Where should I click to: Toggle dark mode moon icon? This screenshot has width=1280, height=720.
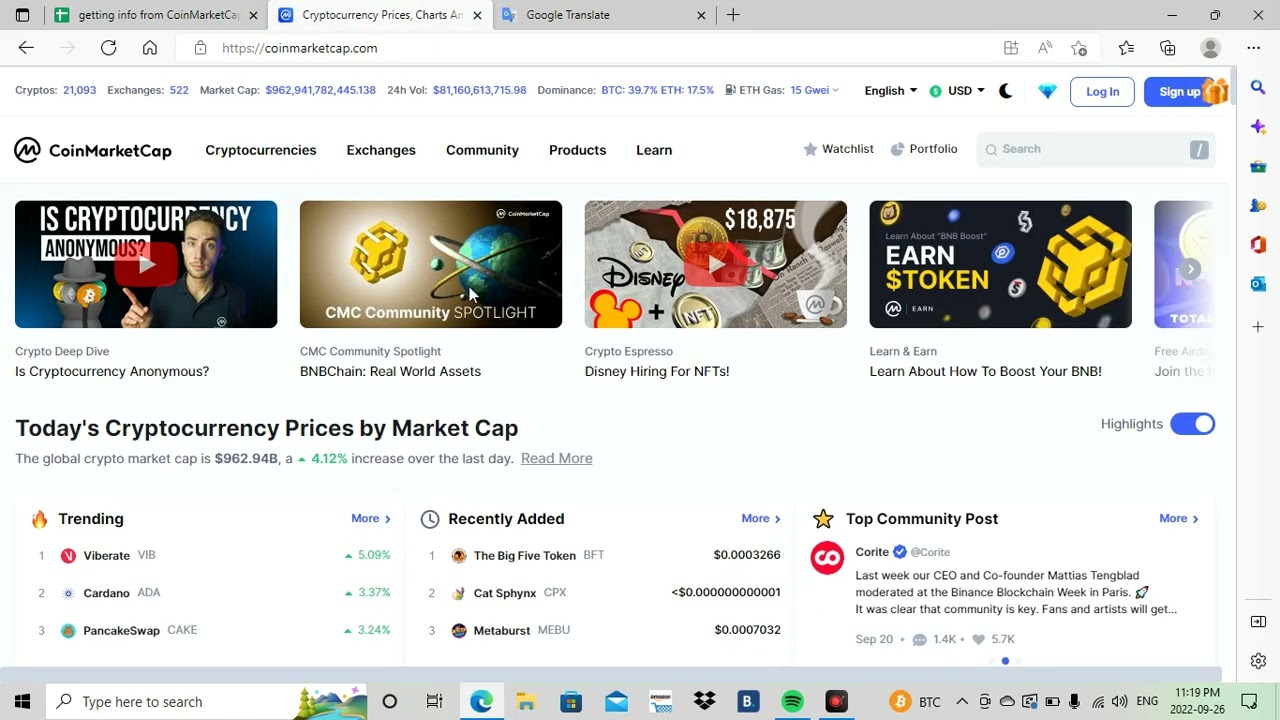pos(1006,91)
